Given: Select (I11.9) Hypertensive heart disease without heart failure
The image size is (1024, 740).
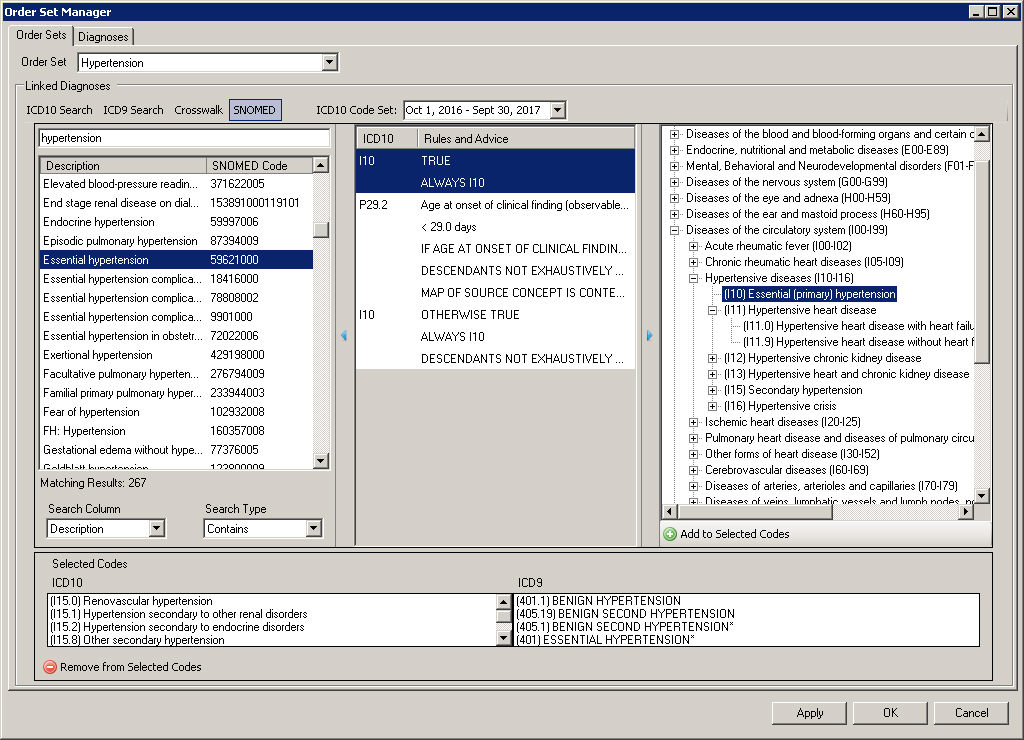Looking at the screenshot, I should pos(859,342).
